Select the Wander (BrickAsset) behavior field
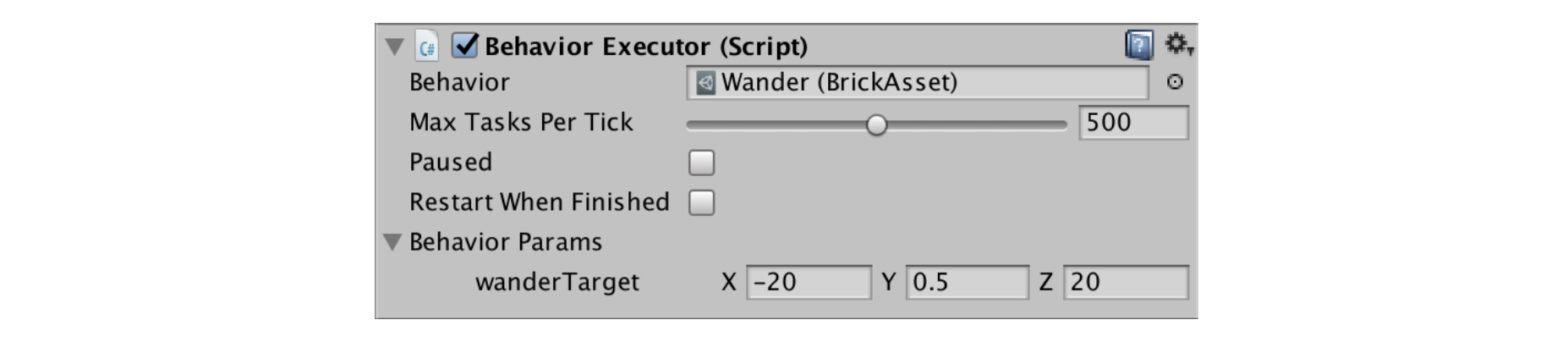The image size is (1568, 342). pos(918,83)
